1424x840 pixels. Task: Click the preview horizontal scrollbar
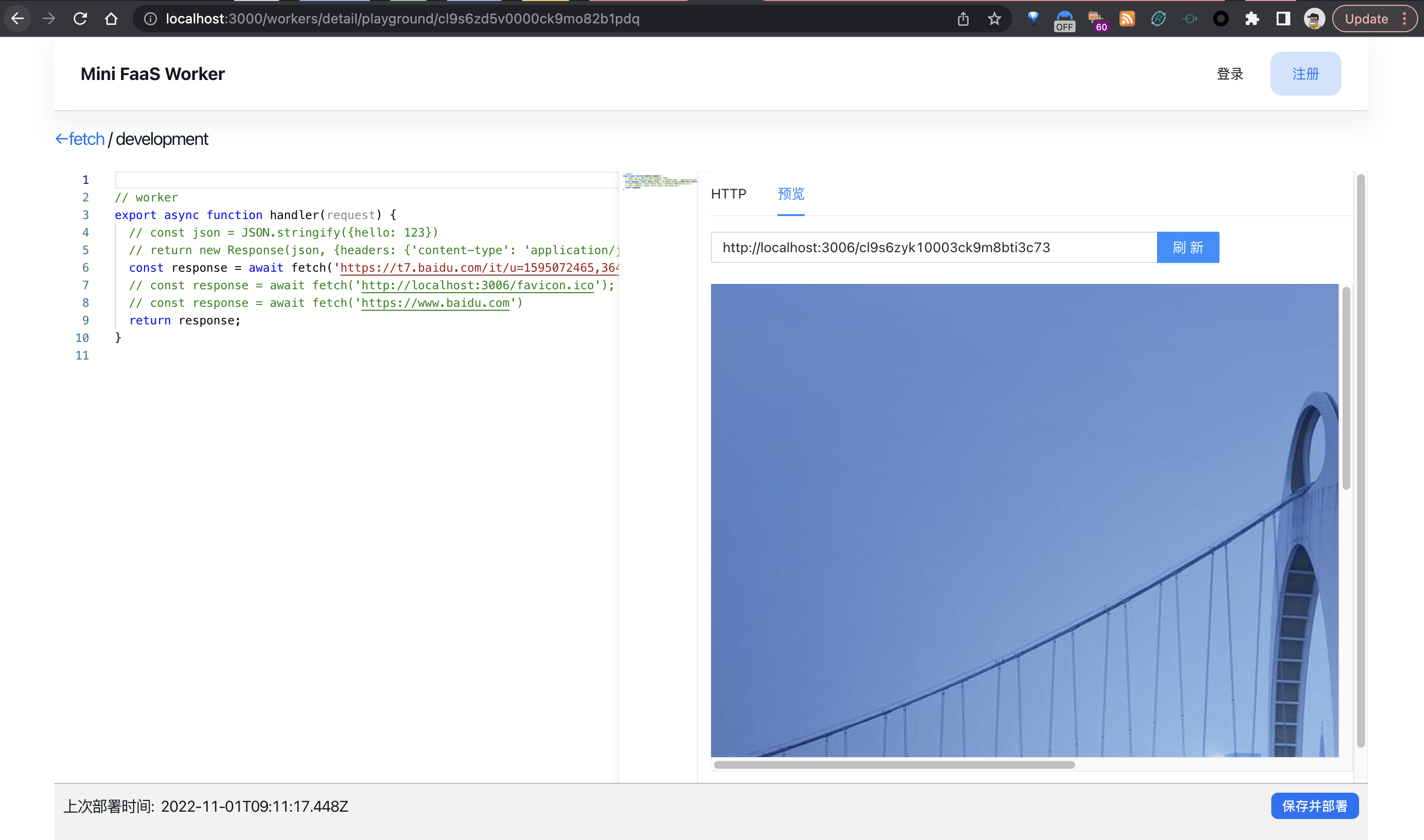(x=894, y=765)
